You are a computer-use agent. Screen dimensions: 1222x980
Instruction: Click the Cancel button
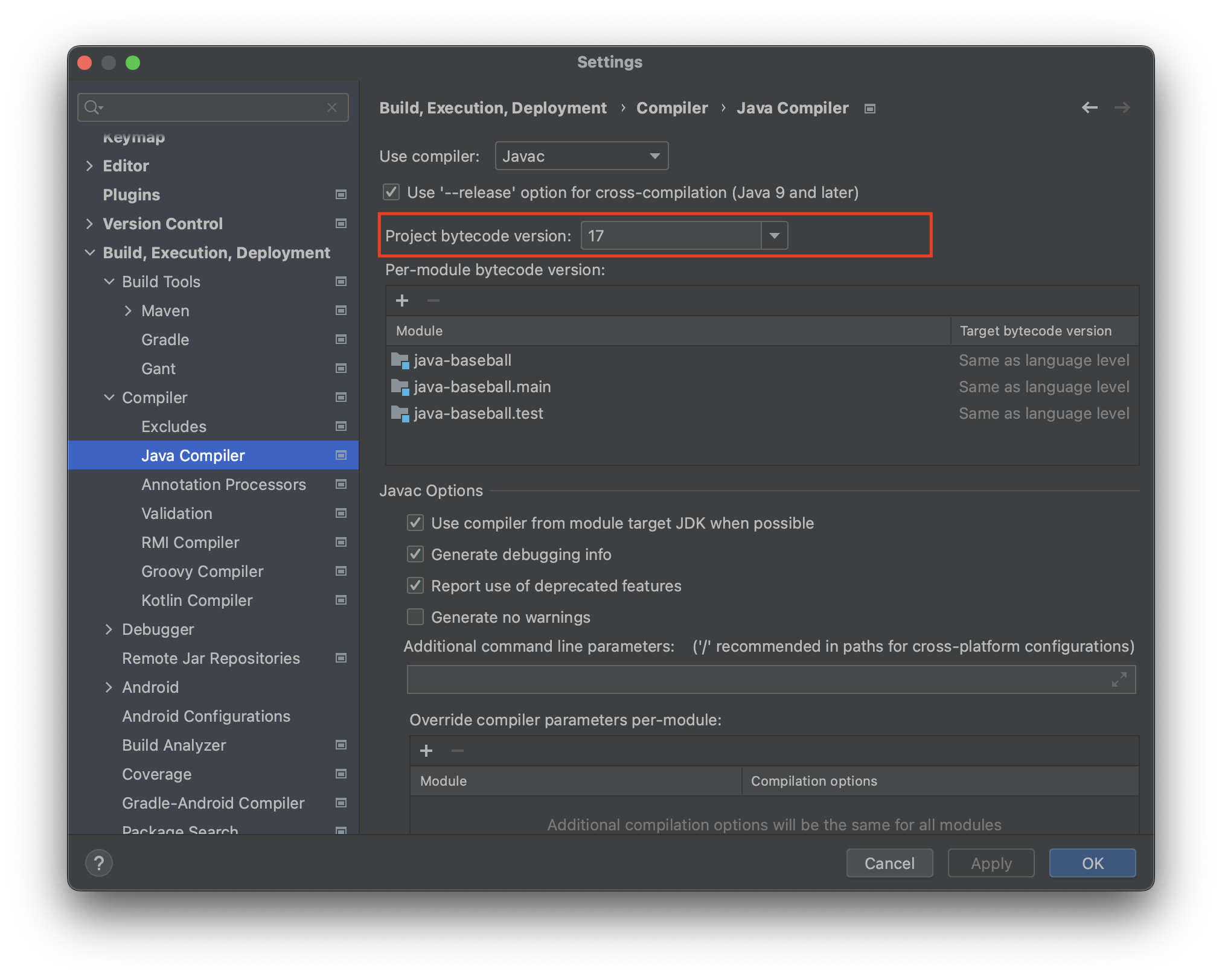coord(889,863)
